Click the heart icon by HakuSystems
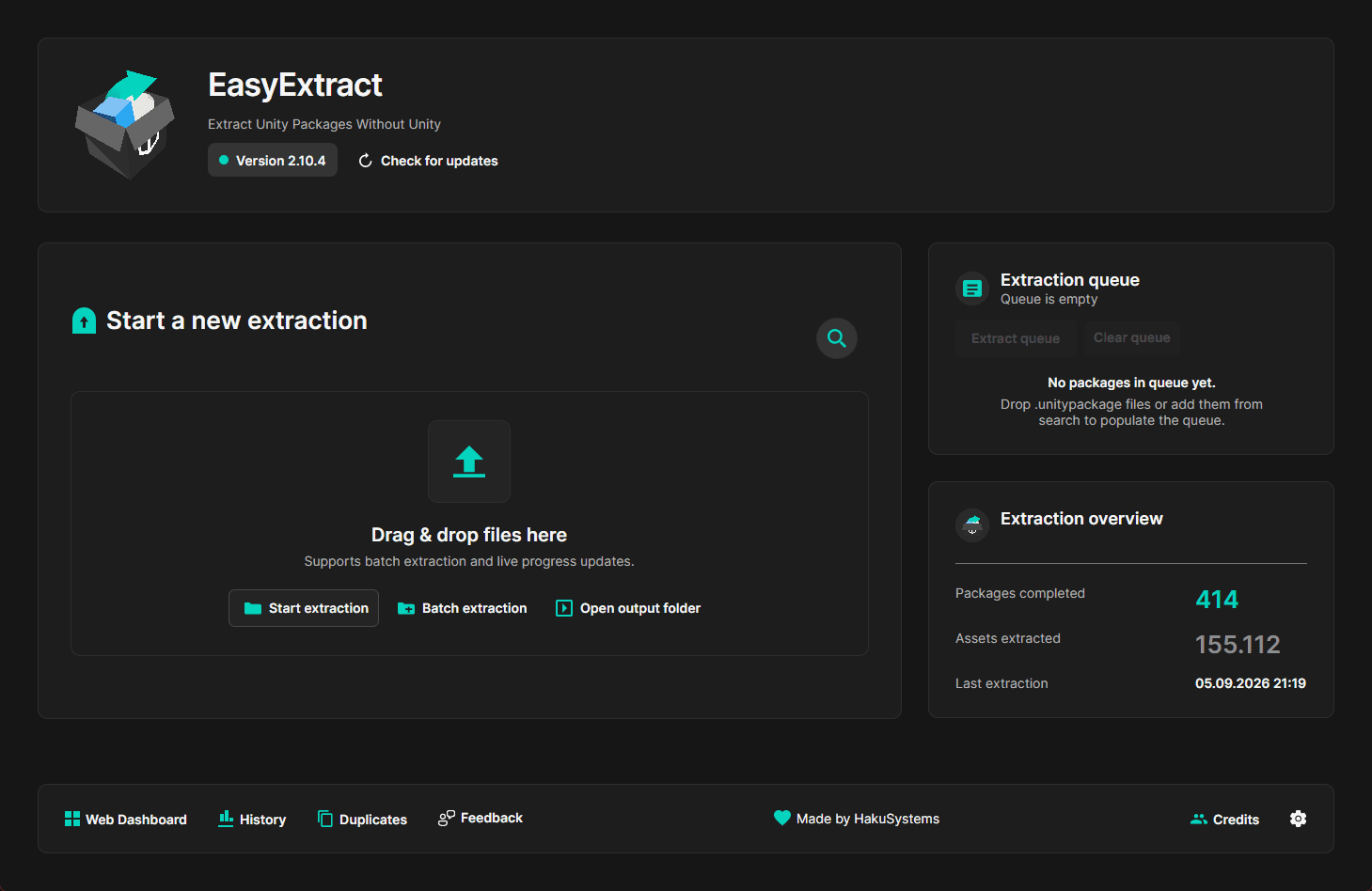 tap(782, 818)
